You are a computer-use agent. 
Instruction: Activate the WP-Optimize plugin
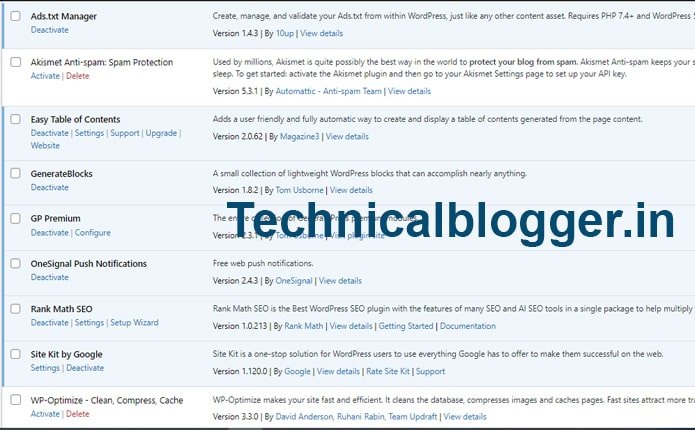pyautogui.click(x=45, y=414)
